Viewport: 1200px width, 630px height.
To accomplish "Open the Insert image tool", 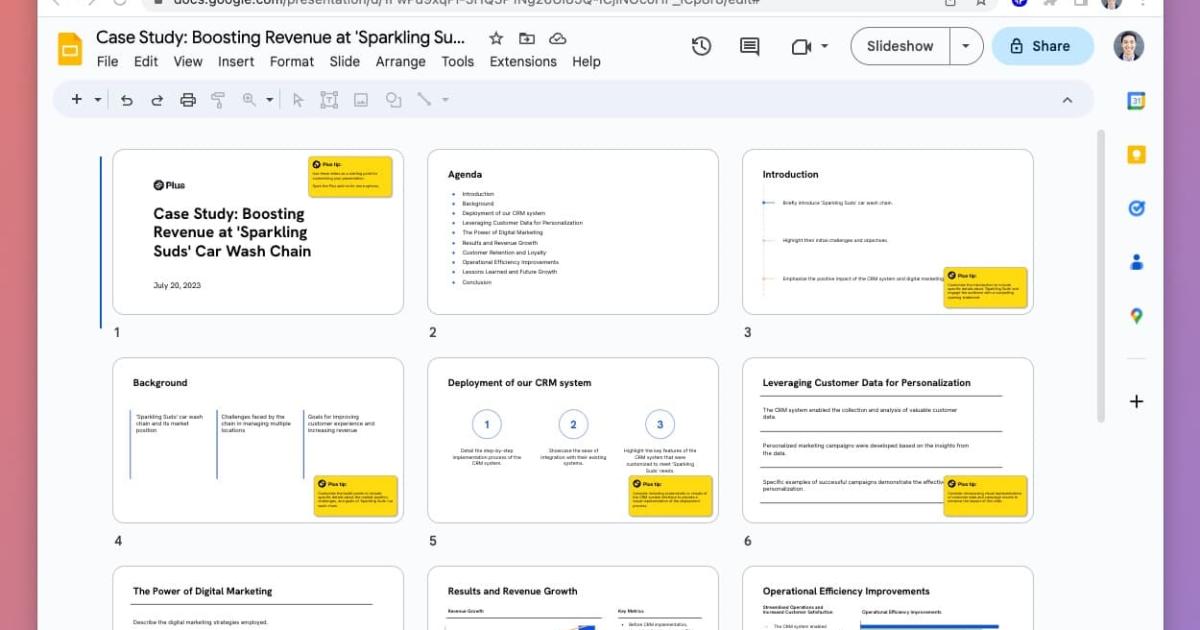I will coord(360,99).
